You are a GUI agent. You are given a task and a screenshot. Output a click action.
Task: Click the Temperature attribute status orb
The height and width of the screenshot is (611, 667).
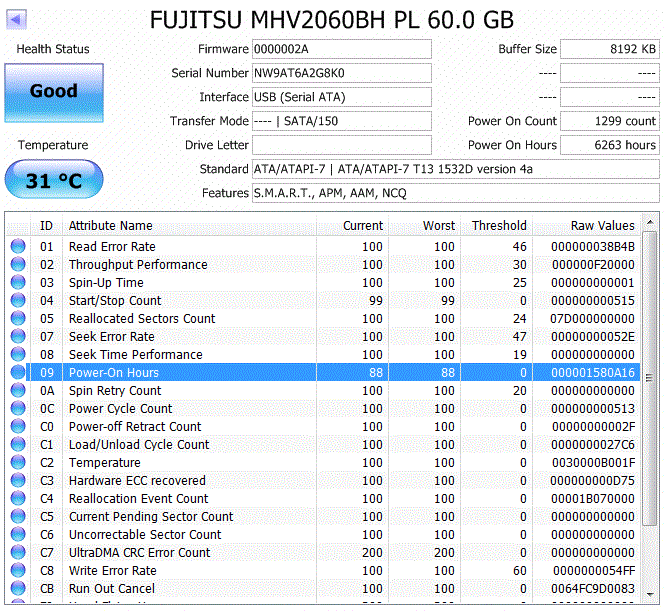pyautogui.click(x=18, y=463)
